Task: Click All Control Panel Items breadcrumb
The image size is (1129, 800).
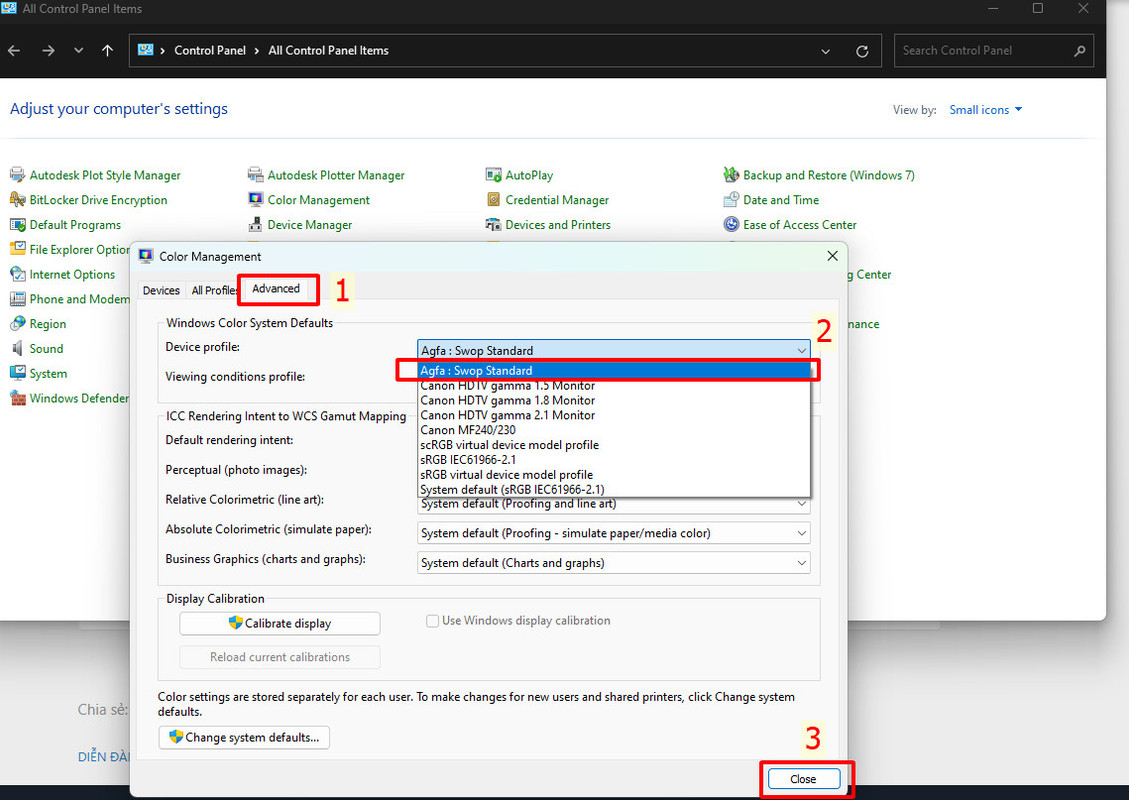Action: 328,50
